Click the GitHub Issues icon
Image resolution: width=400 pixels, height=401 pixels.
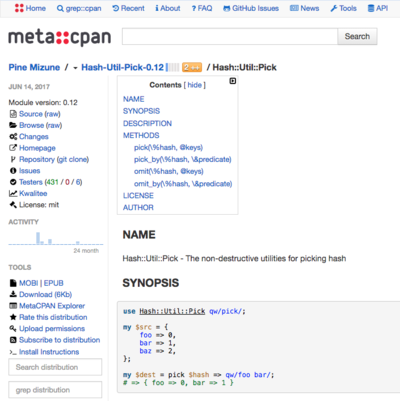(x=227, y=8)
